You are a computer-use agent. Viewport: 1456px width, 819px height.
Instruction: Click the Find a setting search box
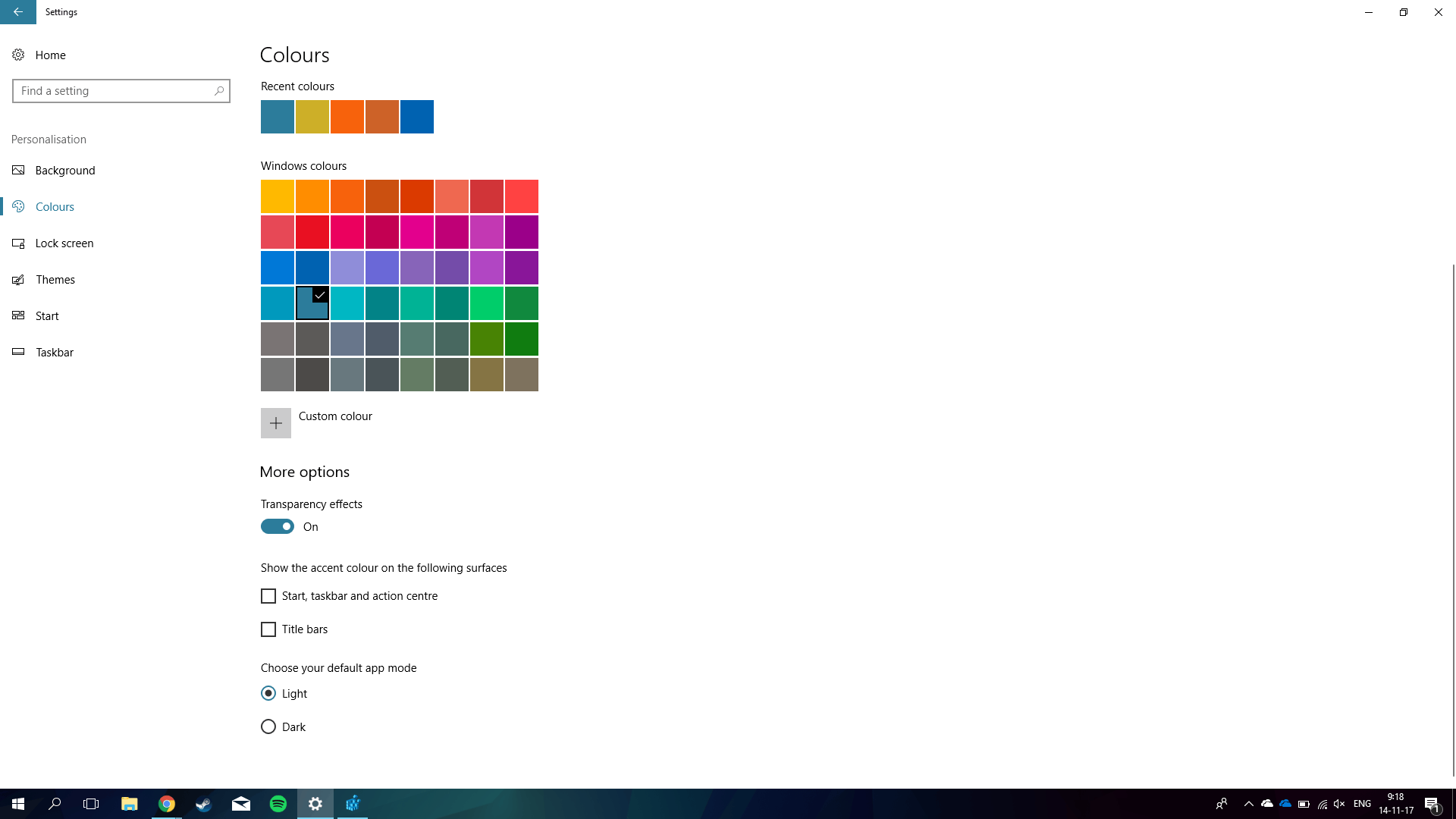114,91
